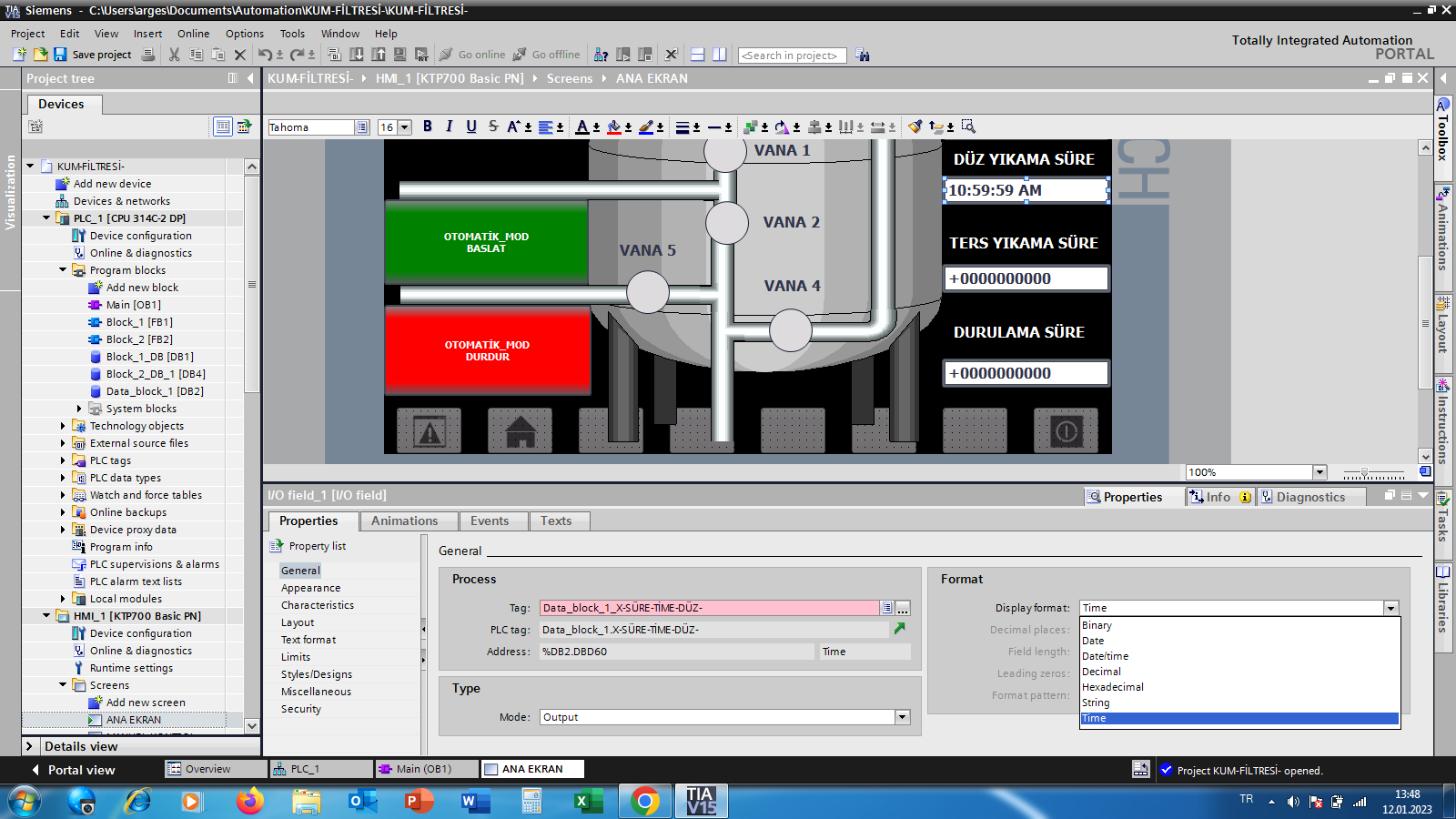
Task: Click the OTOMATİK_MOD BASLAT green button
Action: pyautogui.click(x=486, y=242)
